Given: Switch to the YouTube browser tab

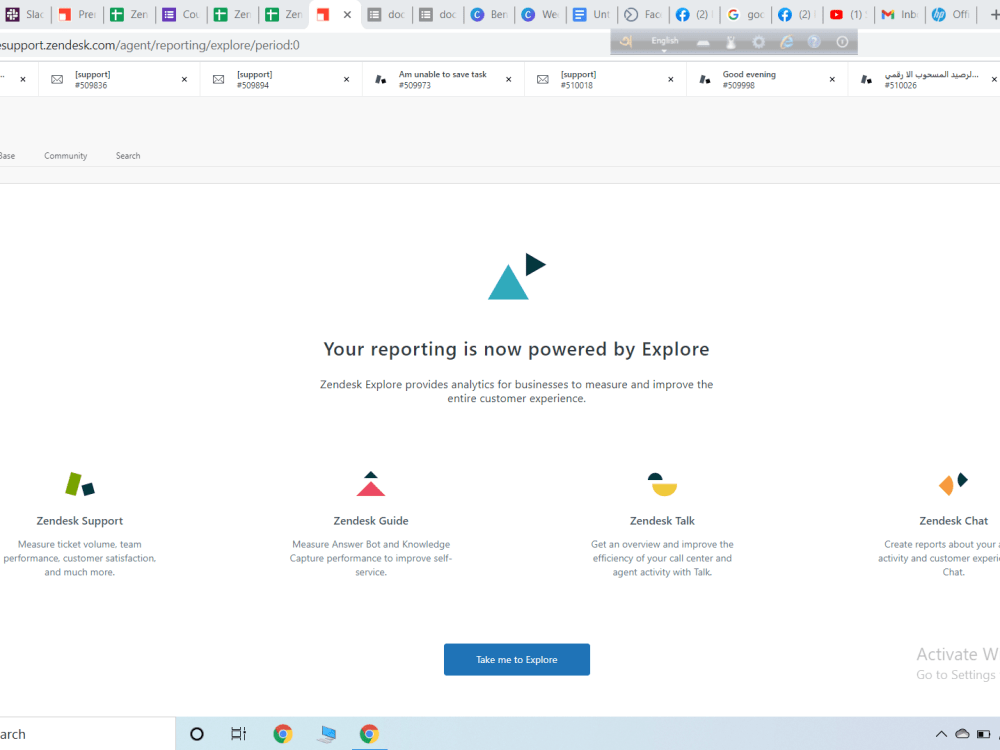Looking at the screenshot, I should pyautogui.click(x=848, y=14).
